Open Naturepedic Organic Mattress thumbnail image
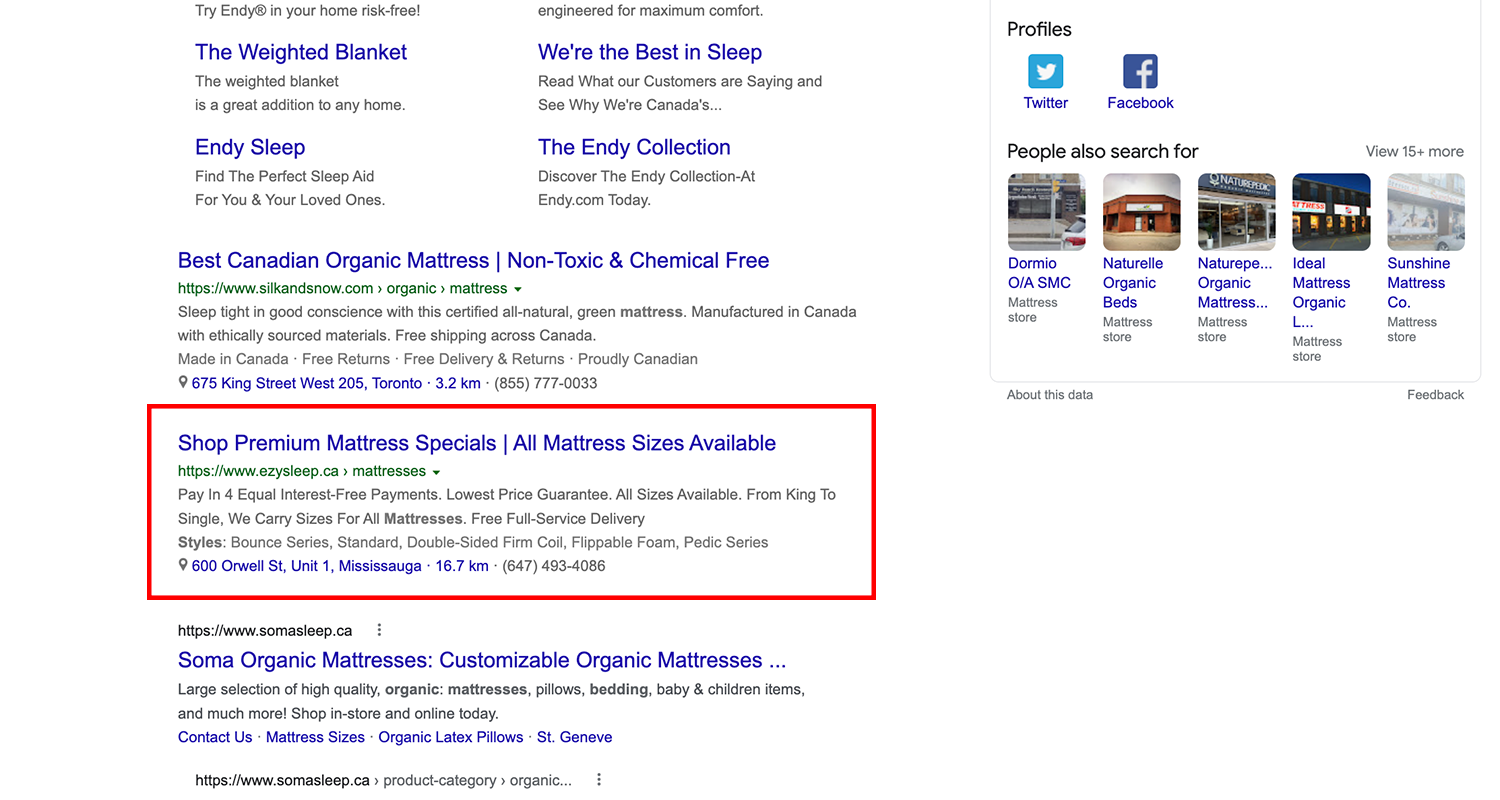The height and width of the screenshot is (800, 1500). [1236, 211]
